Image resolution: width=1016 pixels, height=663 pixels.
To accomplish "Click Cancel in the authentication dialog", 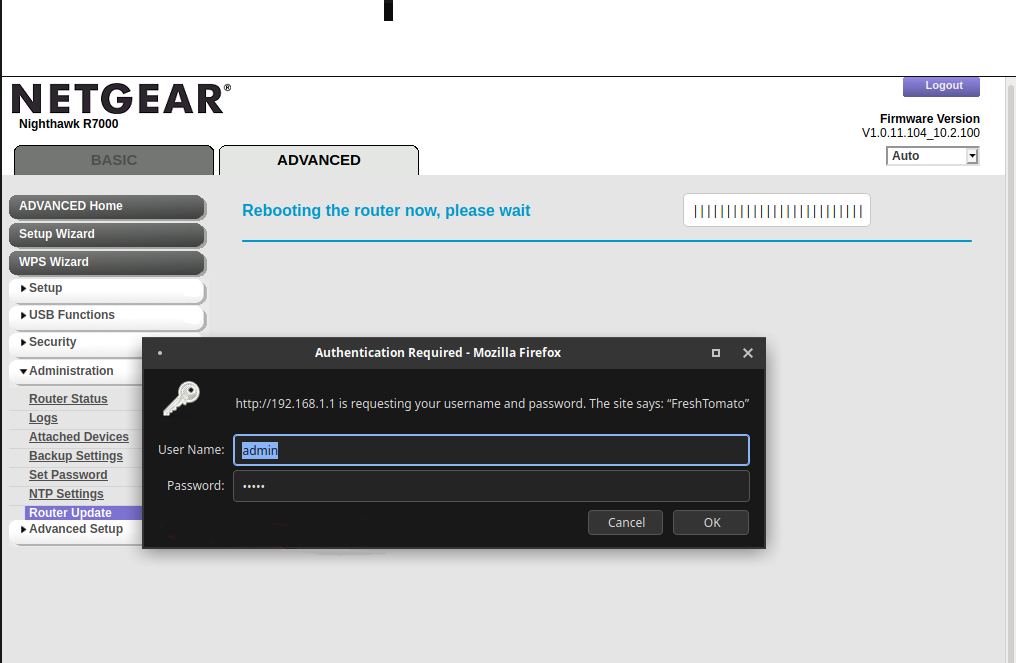I will click(x=625, y=522).
